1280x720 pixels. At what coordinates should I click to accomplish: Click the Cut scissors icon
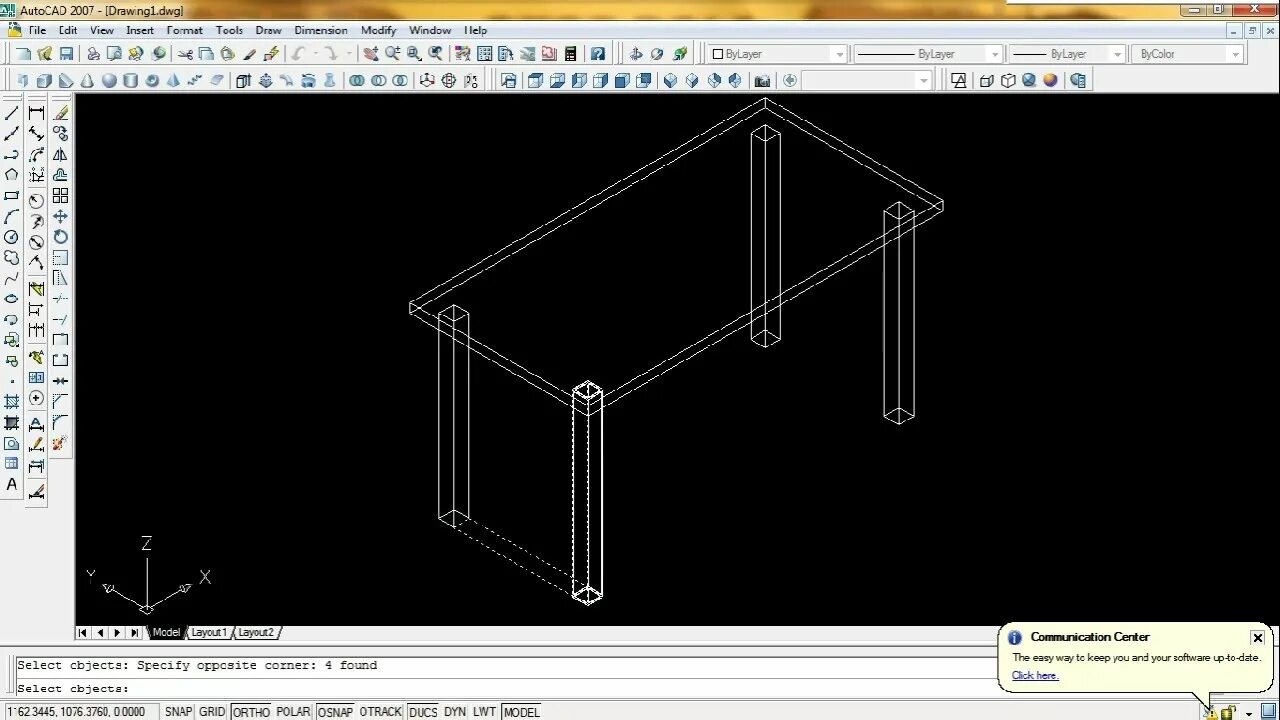[185, 53]
